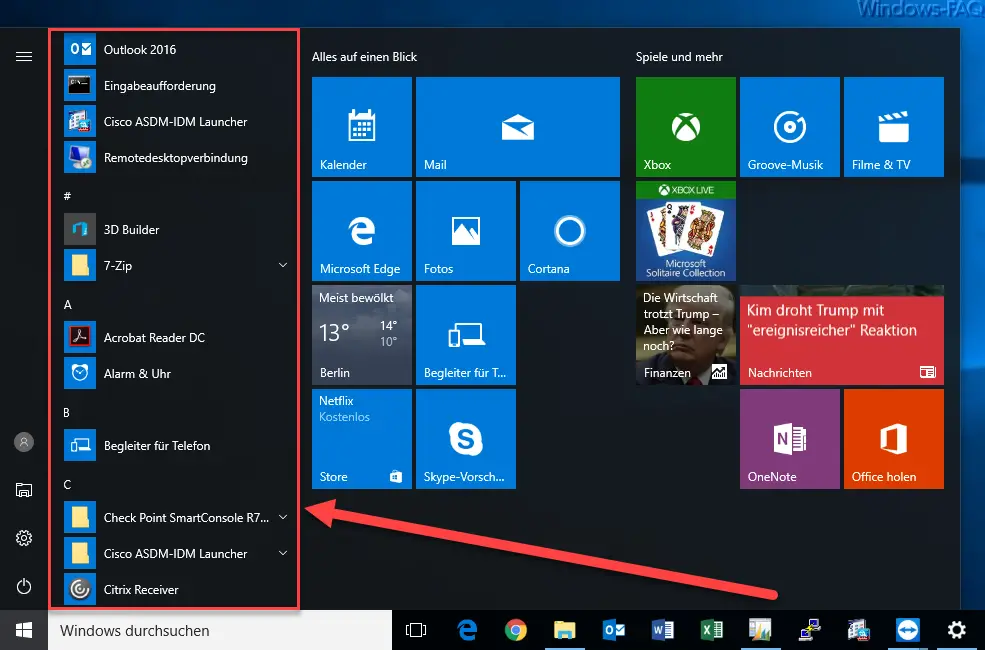The height and width of the screenshot is (650, 985).
Task: Open the Start menu hamburger menu
Action: click(24, 56)
